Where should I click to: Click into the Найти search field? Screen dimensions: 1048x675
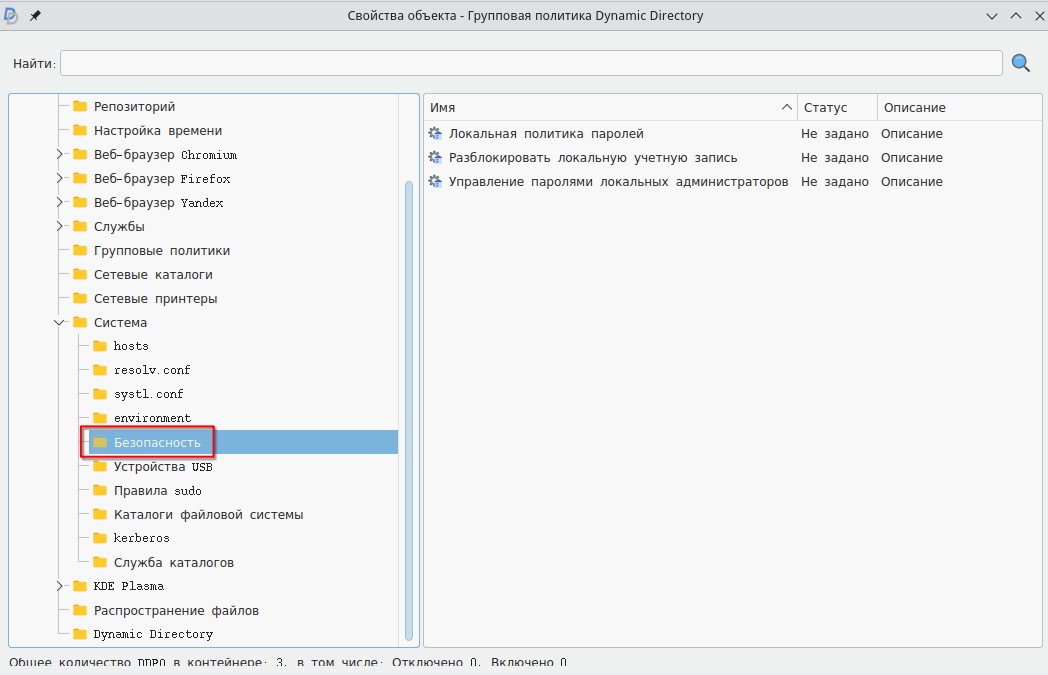tap(530, 64)
